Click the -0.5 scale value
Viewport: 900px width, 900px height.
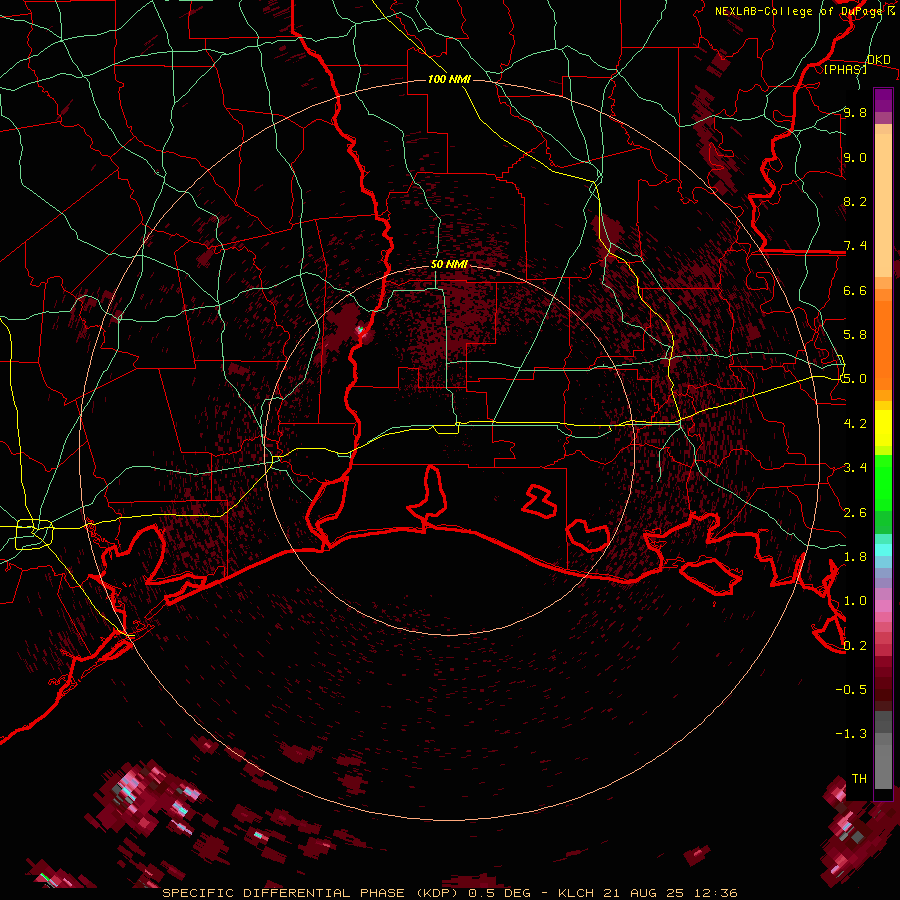(851, 689)
